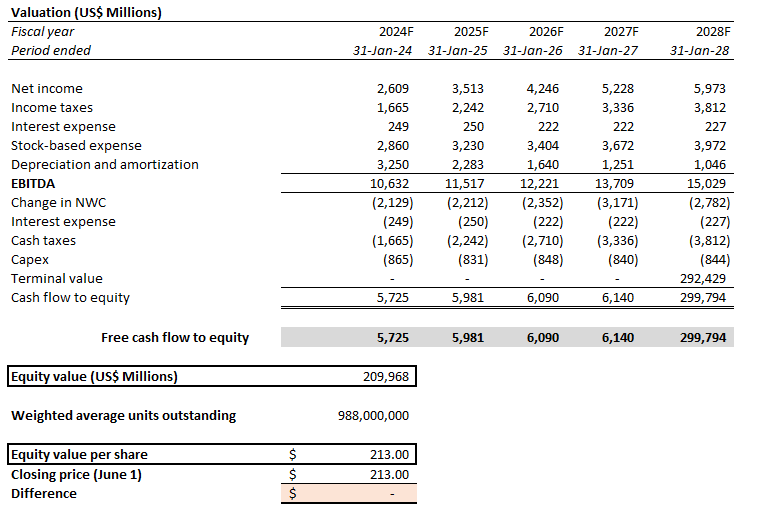
Task: Click the 'Equity value per share' label
Action: click(79, 454)
